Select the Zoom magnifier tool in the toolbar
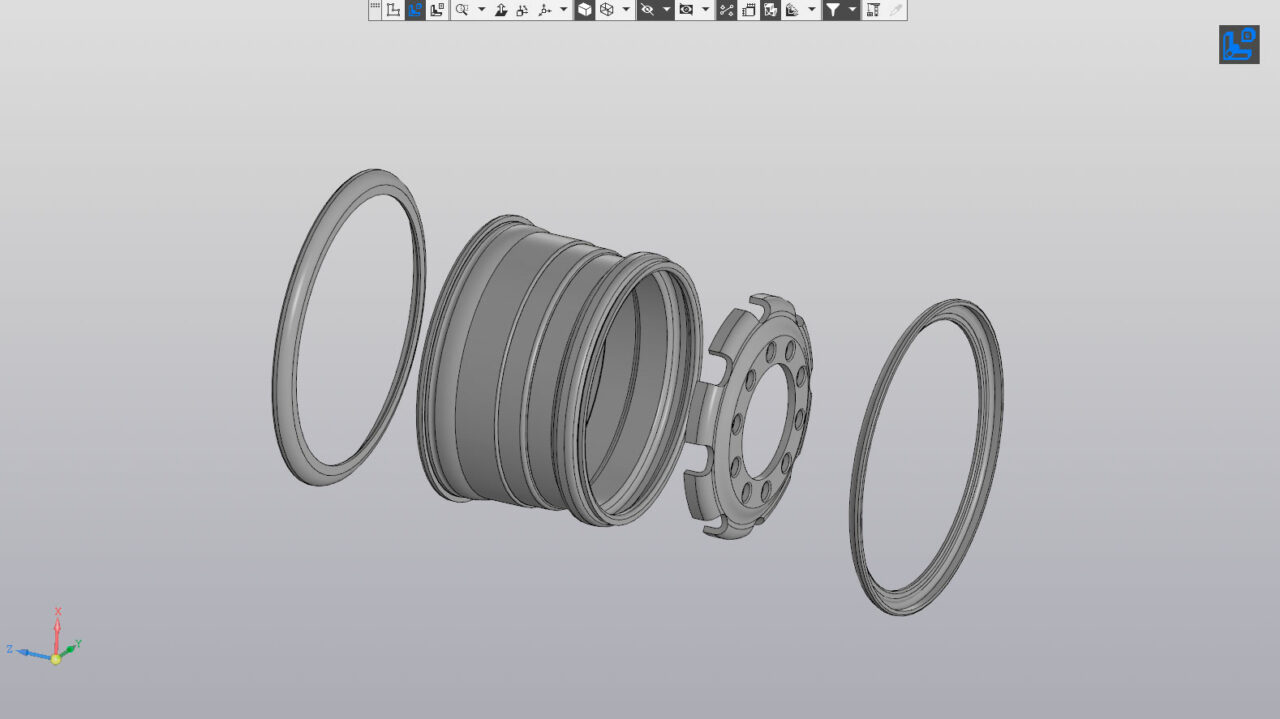1280x719 pixels. (463, 9)
